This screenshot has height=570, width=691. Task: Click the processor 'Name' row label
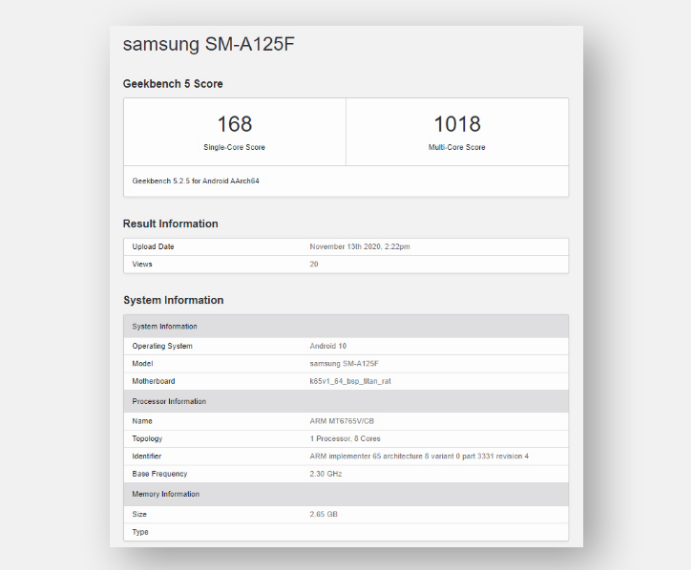[x=142, y=421]
